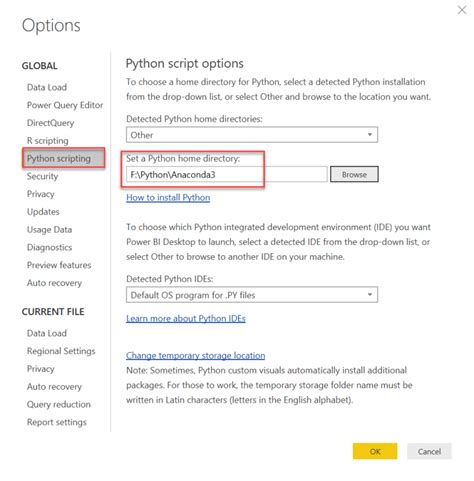Close the Options dialog with X
Image resolution: width=474 pixels, height=481 pixels.
click(462, 10)
